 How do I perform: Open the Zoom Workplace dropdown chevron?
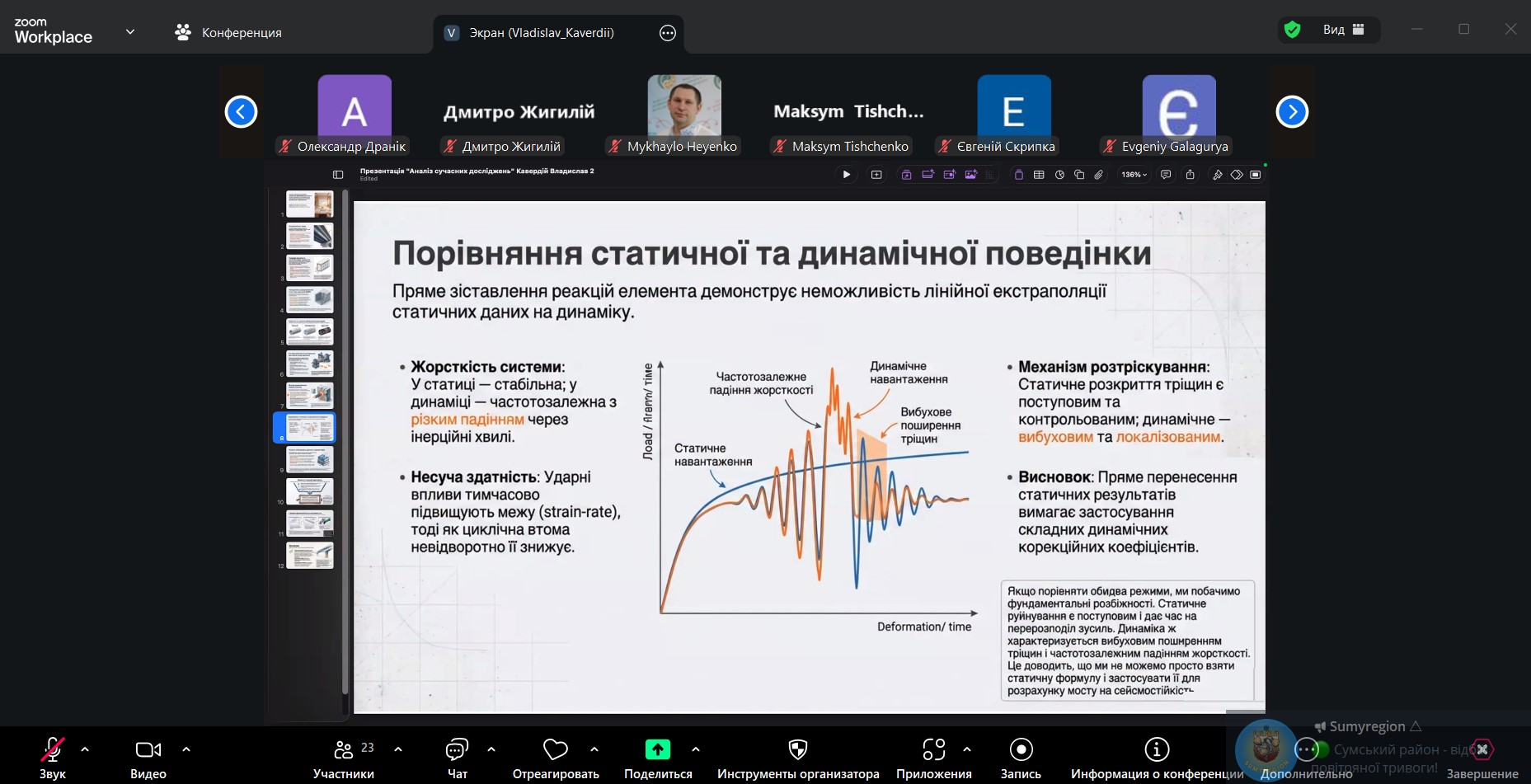[130, 32]
